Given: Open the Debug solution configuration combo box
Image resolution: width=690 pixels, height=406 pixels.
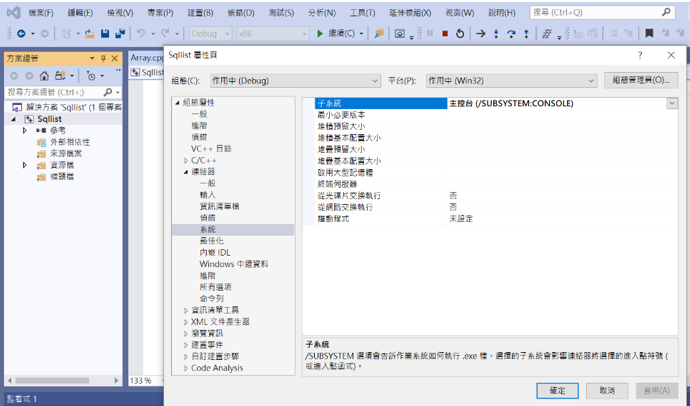Looking at the screenshot, I should click(211, 33).
